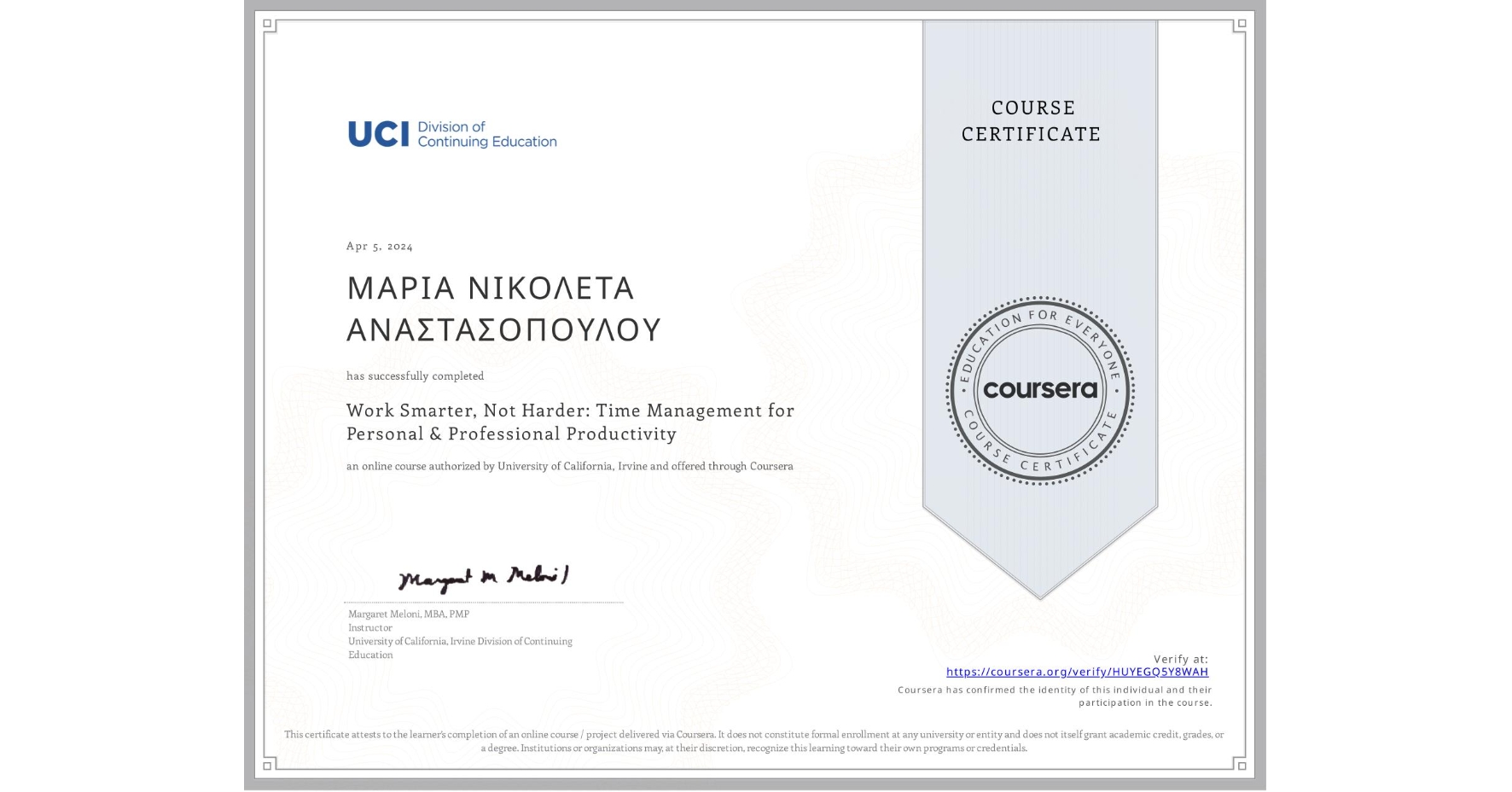The image size is (1512, 792).
Task: Select the date text 'Apr 5, 2024'
Action: pyautogui.click(x=380, y=246)
